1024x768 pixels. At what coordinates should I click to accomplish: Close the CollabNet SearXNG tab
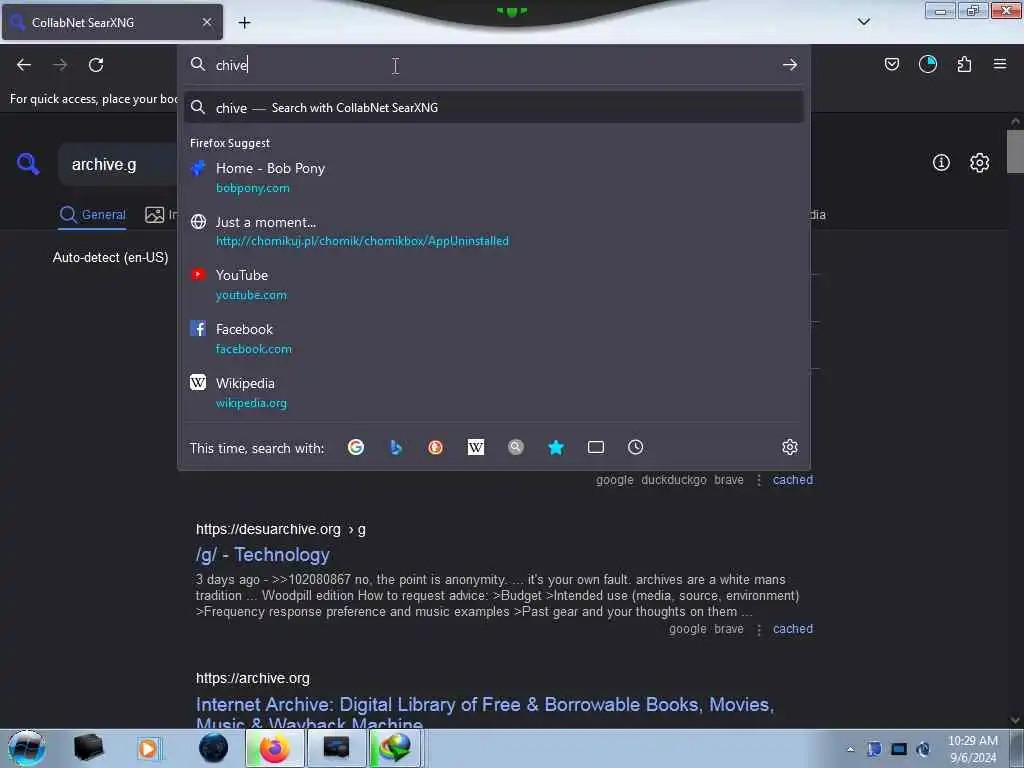click(x=207, y=22)
